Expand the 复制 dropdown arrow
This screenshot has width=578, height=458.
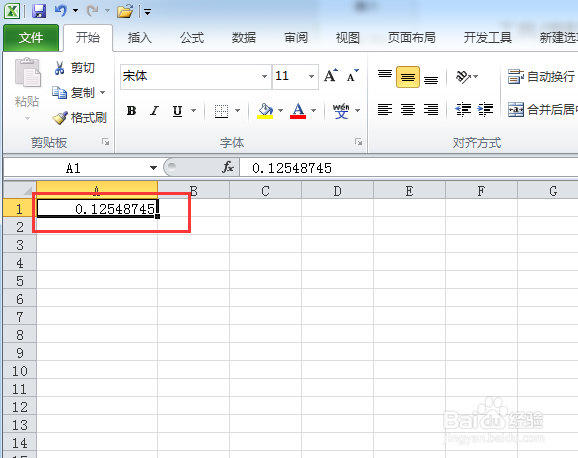click(x=102, y=92)
